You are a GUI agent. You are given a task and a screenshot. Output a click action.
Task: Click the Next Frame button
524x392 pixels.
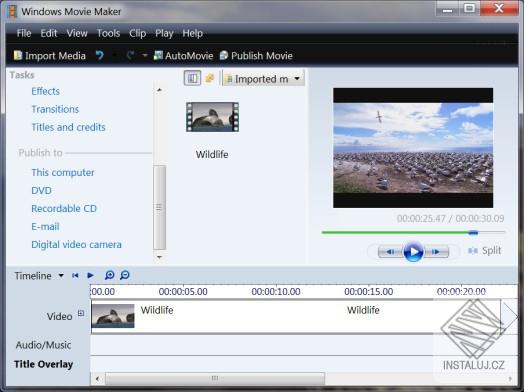[436, 252]
